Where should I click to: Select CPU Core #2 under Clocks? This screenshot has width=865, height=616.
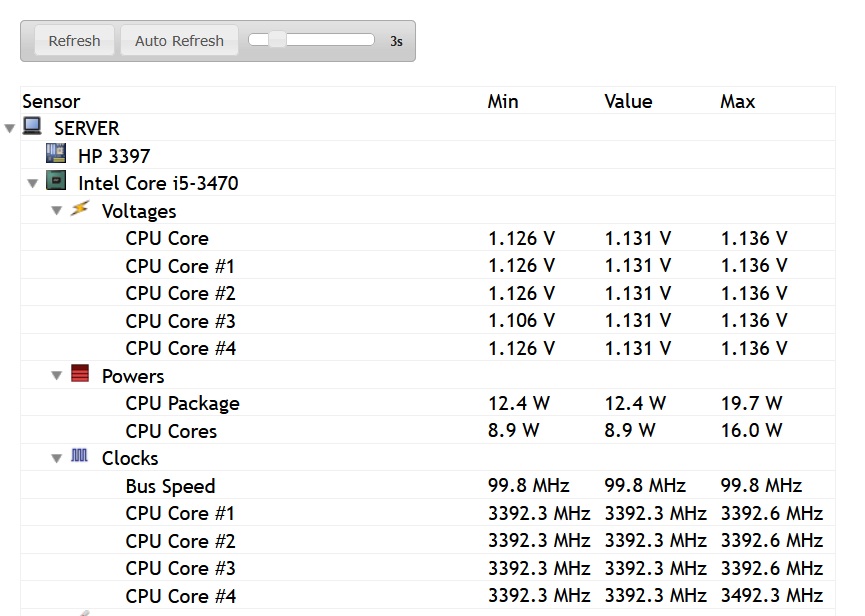click(x=428, y=540)
